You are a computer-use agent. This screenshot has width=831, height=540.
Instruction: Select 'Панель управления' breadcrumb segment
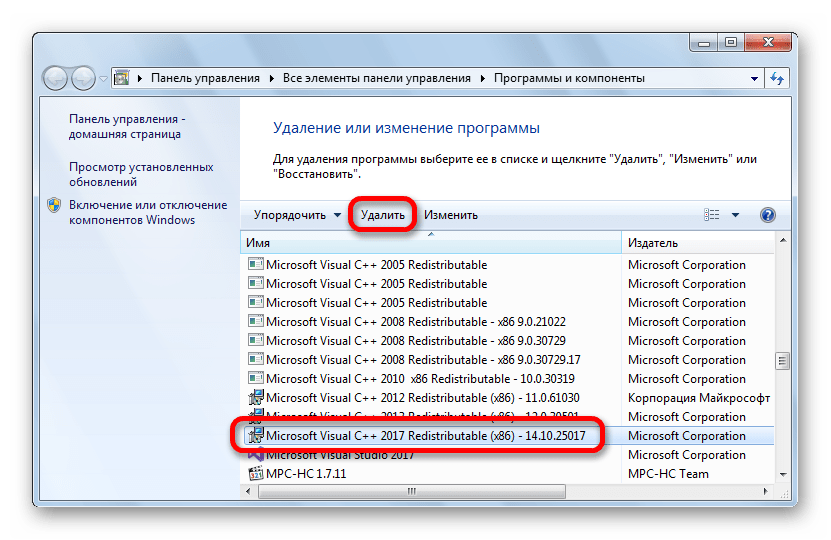pyautogui.click(x=205, y=78)
